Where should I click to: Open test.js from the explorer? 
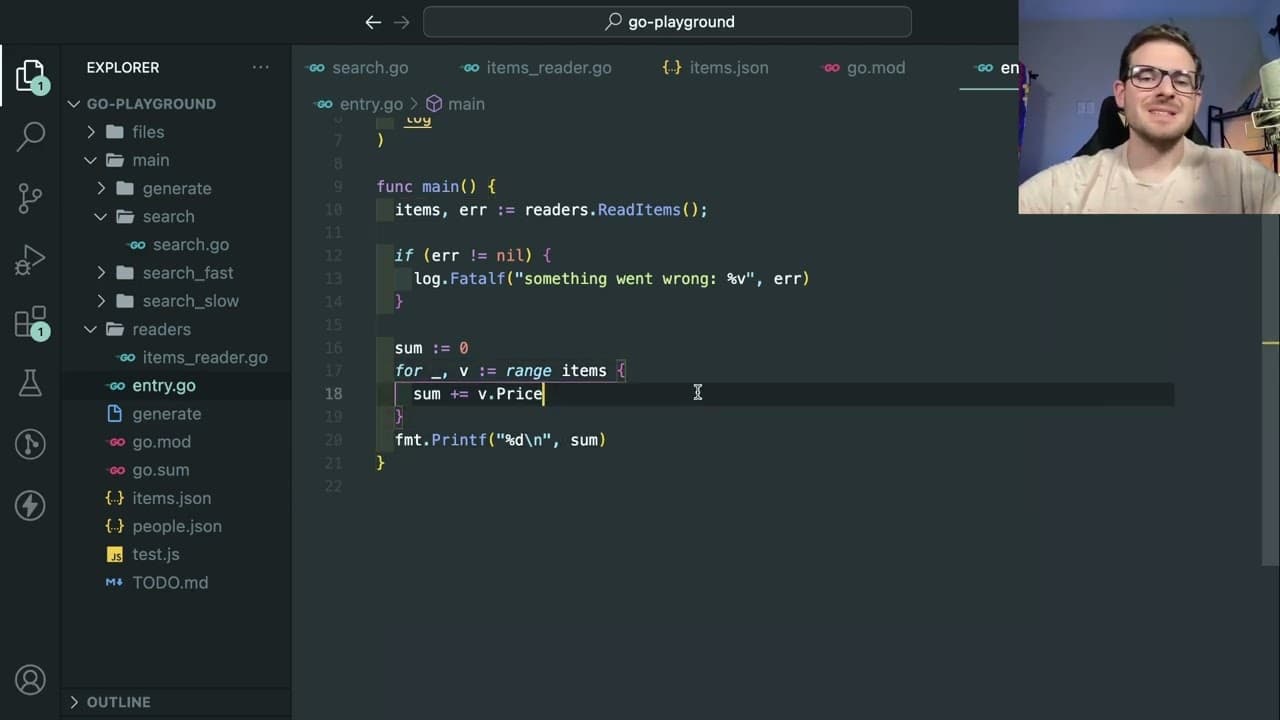click(156, 554)
